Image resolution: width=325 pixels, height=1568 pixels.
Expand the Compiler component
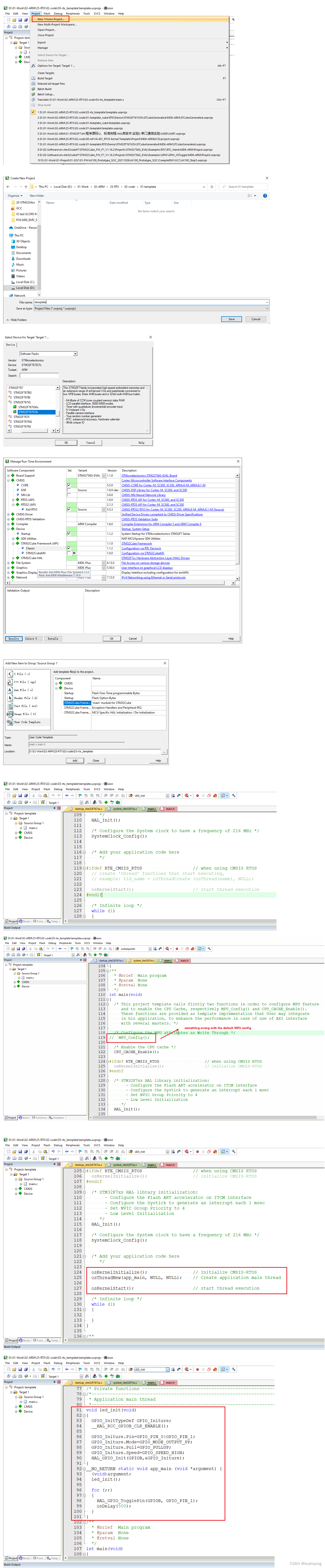point(8,524)
